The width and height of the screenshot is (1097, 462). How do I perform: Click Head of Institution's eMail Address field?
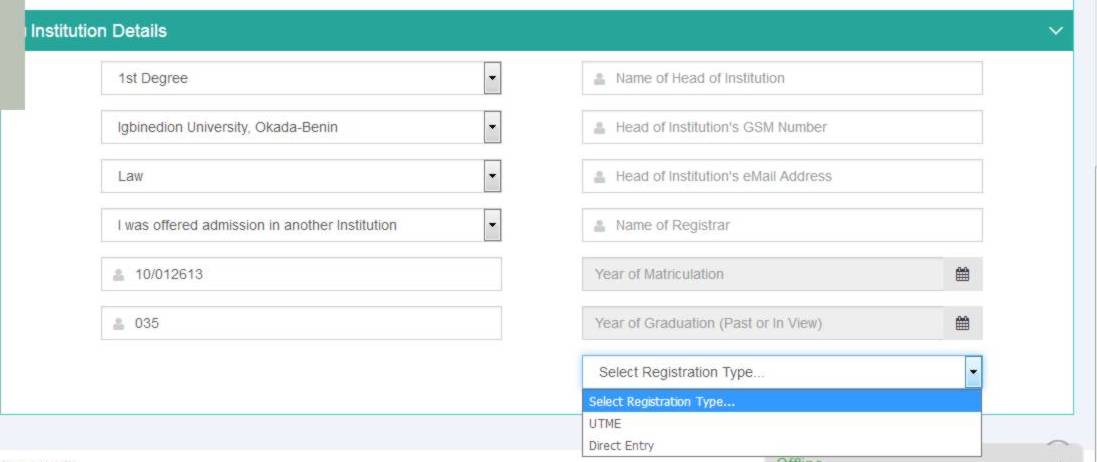(x=782, y=176)
